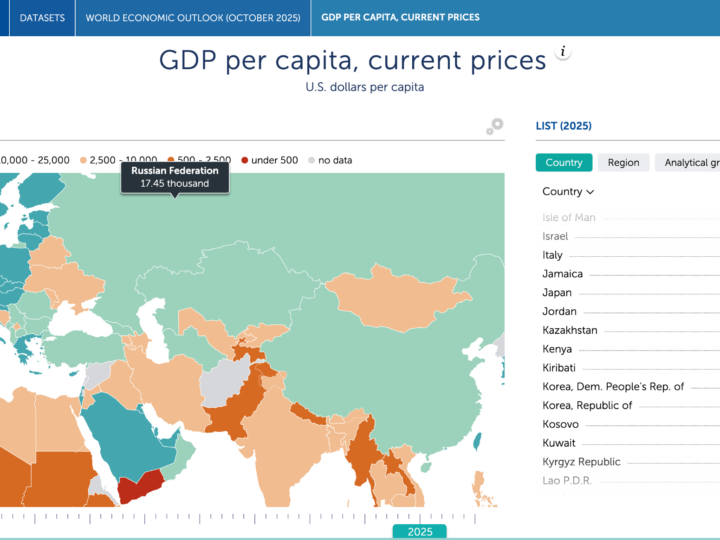Click Korea, Republic of in list

coord(587,405)
